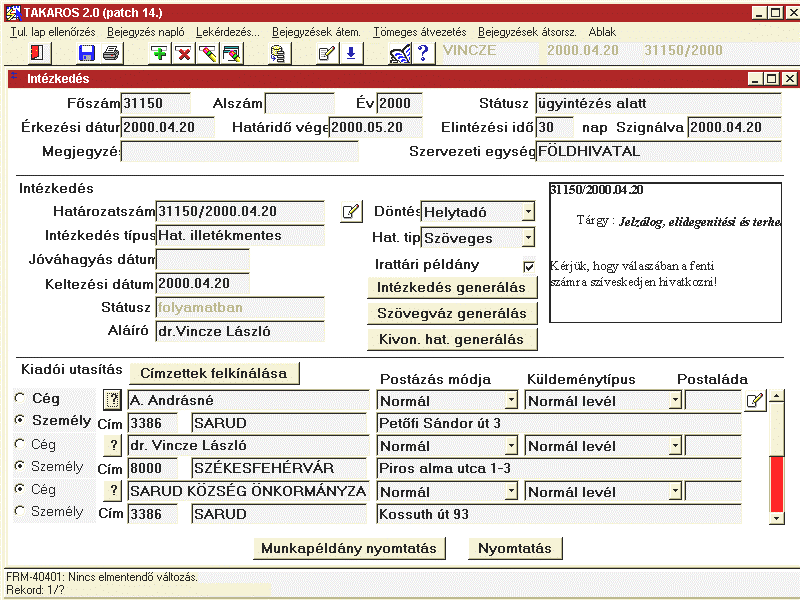Select Cég radio for A. Andrásné row
Screen dimensions: 800x600
pyautogui.click(x=20, y=397)
